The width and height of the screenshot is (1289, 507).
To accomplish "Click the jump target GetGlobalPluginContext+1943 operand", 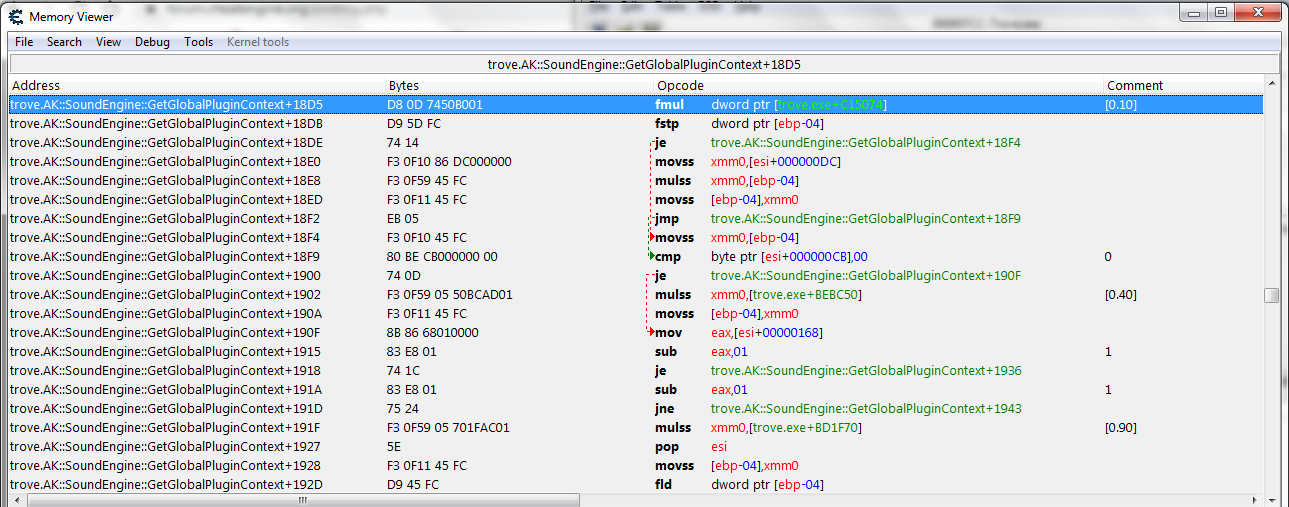I will tap(866, 408).
